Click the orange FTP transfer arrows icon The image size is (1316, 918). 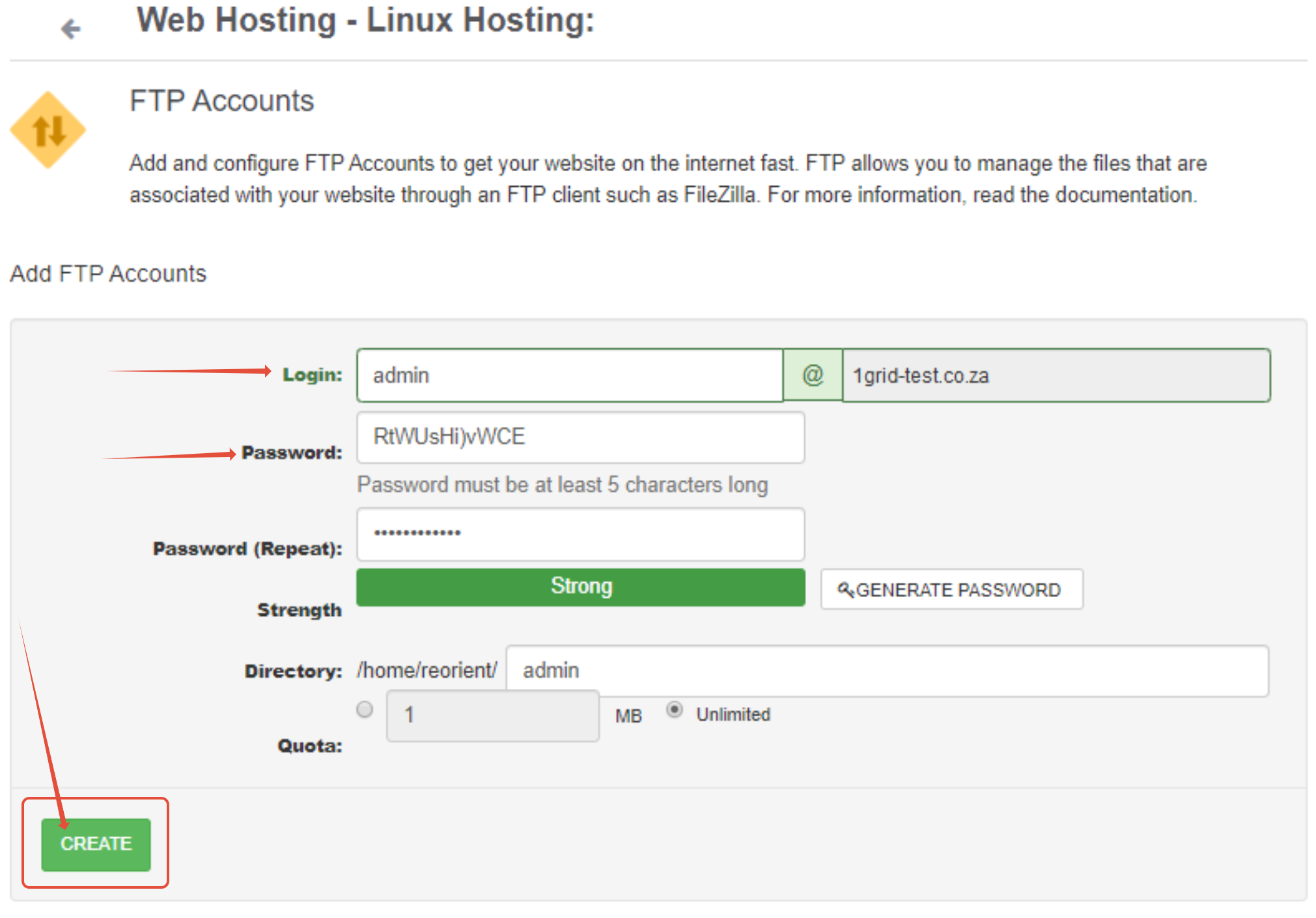click(48, 130)
